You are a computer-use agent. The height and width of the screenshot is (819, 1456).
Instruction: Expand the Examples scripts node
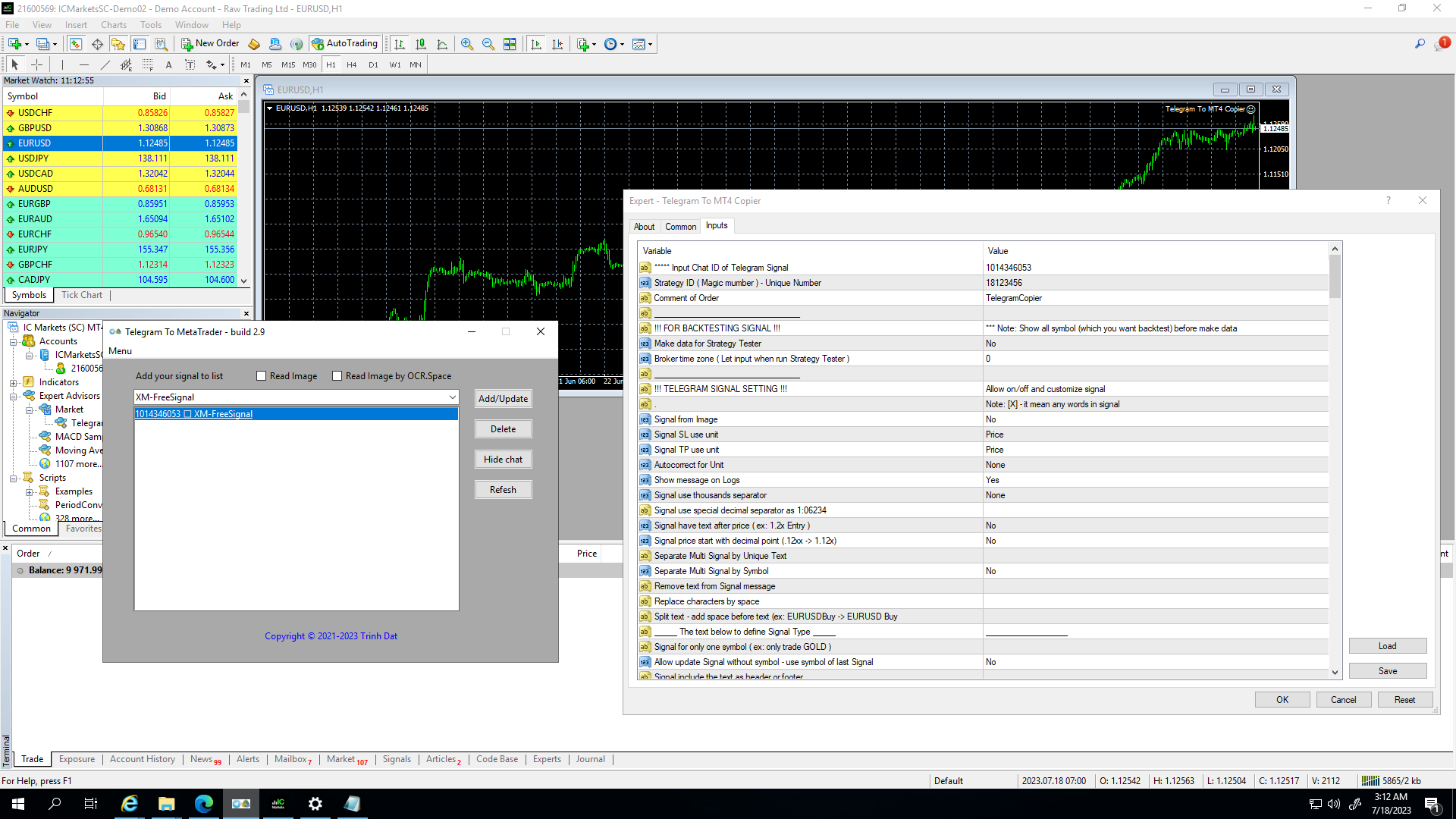click(30, 491)
